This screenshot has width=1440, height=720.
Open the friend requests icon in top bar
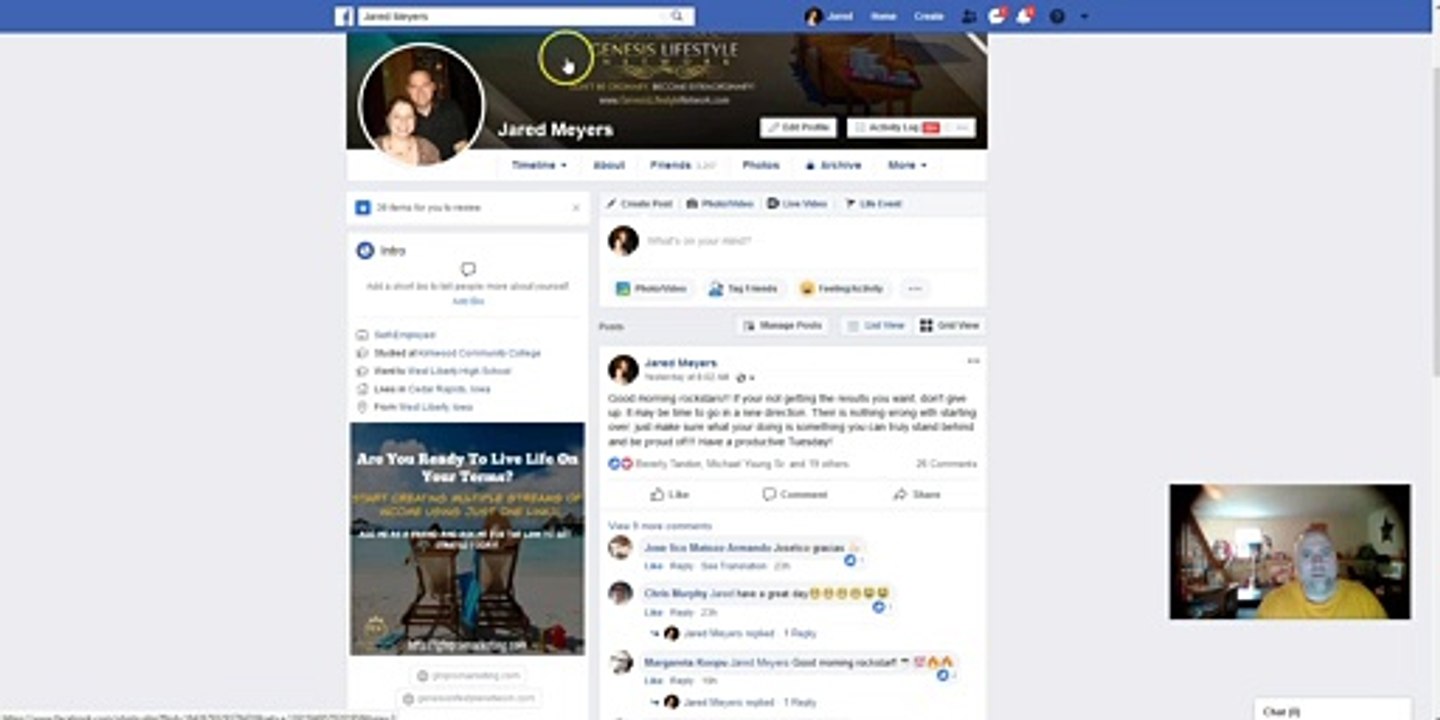tap(968, 16)
